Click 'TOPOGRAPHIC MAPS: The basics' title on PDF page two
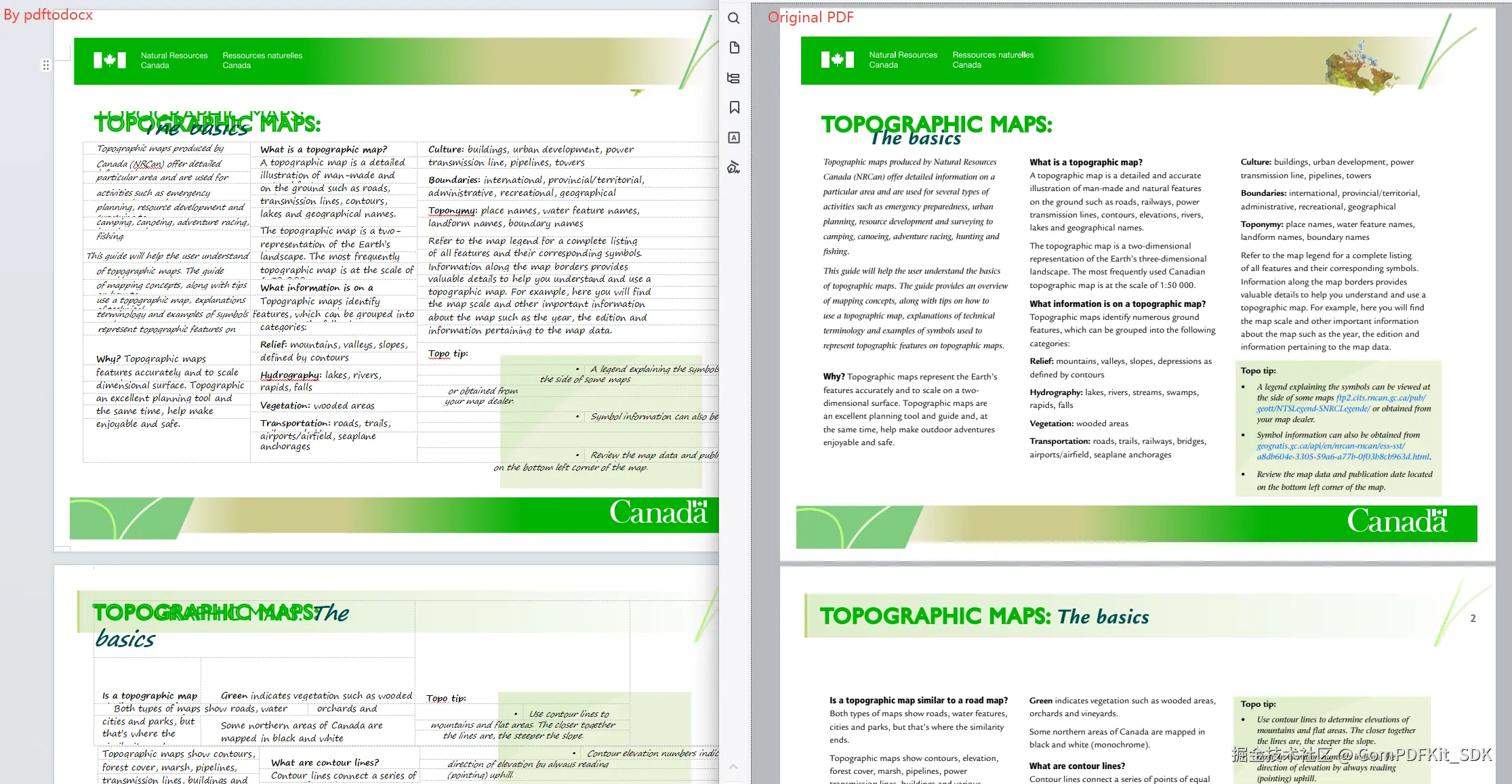This screenshot has height=784, width=1512. 984,617
